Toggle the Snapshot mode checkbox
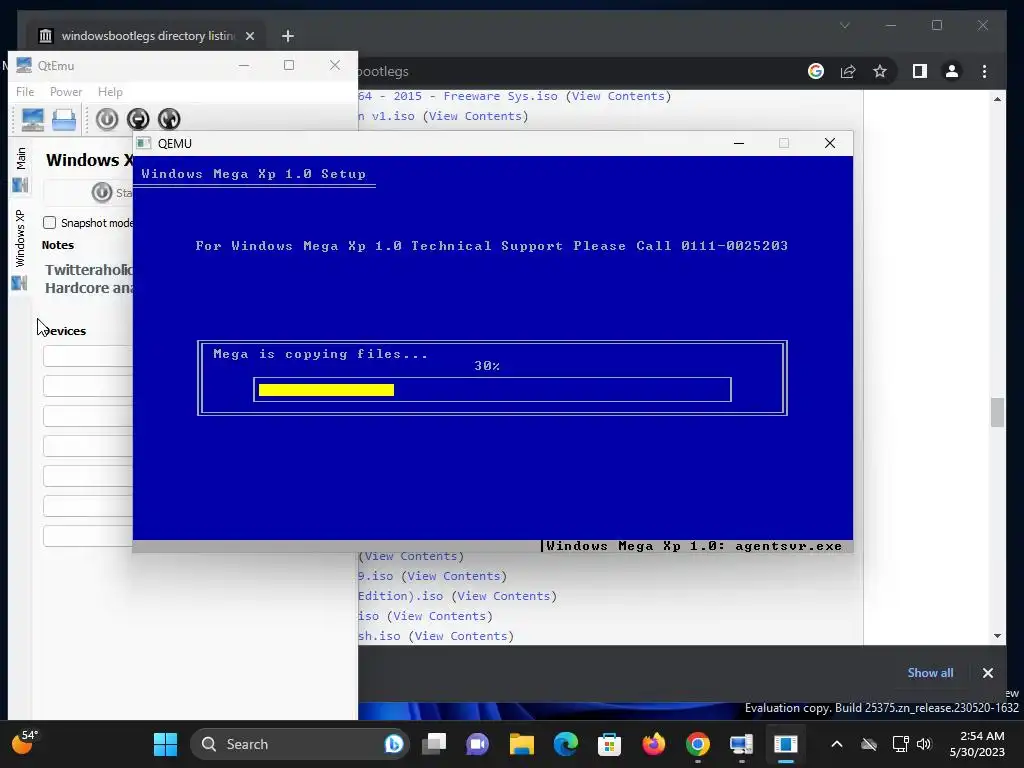 tap(50, 223)
